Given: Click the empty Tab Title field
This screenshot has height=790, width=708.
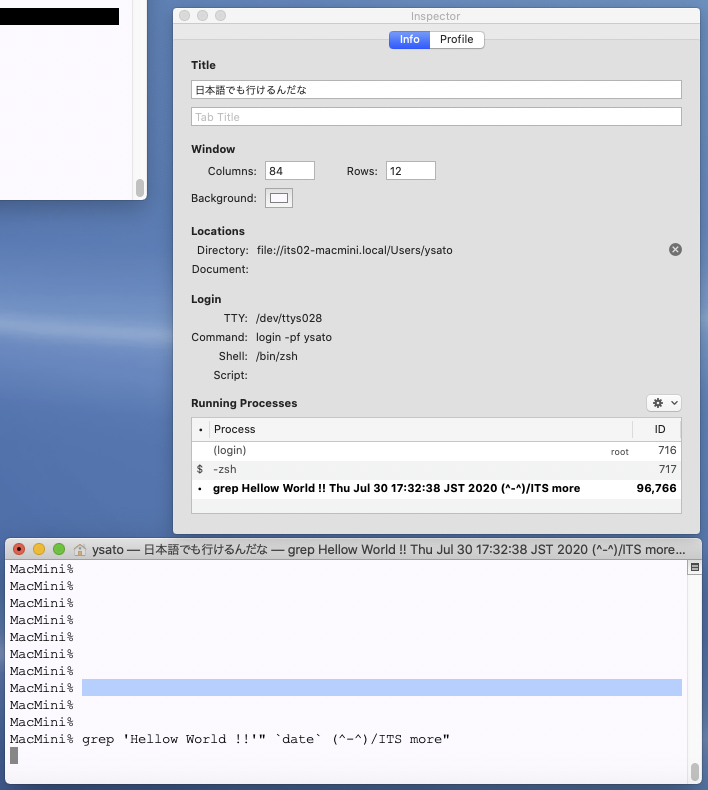Looking at the screenshot, I should 436,117.
